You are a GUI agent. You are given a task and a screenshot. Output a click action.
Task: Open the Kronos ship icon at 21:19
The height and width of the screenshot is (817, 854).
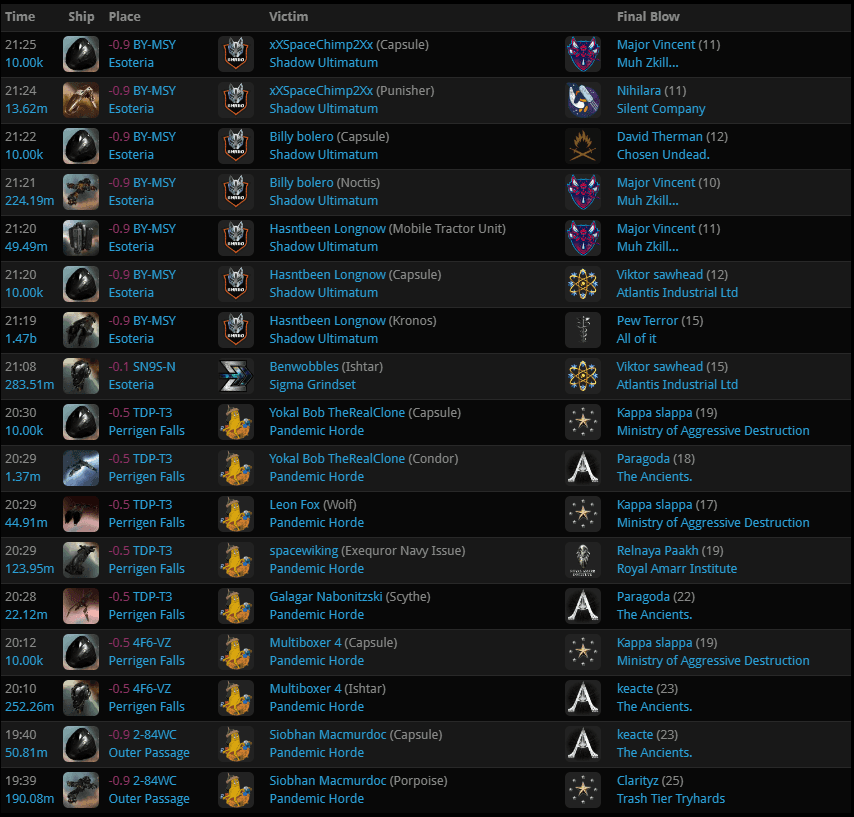click(81, 330)
